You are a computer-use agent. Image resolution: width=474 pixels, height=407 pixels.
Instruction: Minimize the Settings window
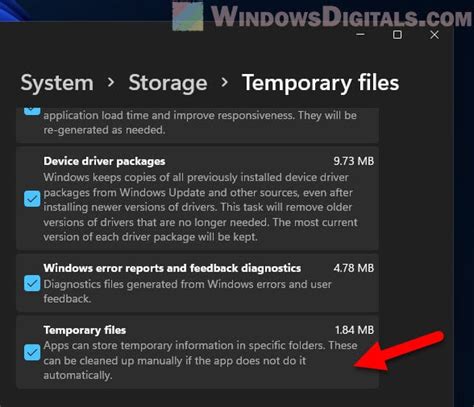[x=360, y=34]
